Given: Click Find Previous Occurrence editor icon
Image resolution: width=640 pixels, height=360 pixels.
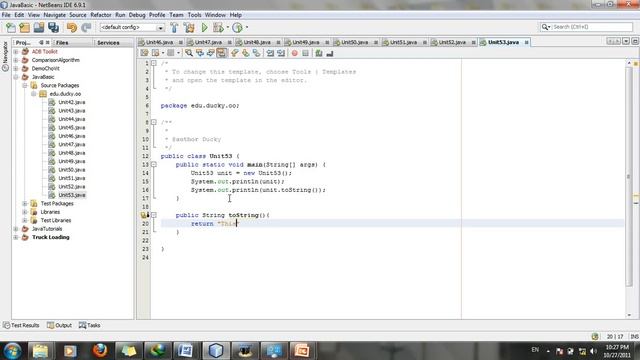Looking at the screenshot, I should pos(200,53).
